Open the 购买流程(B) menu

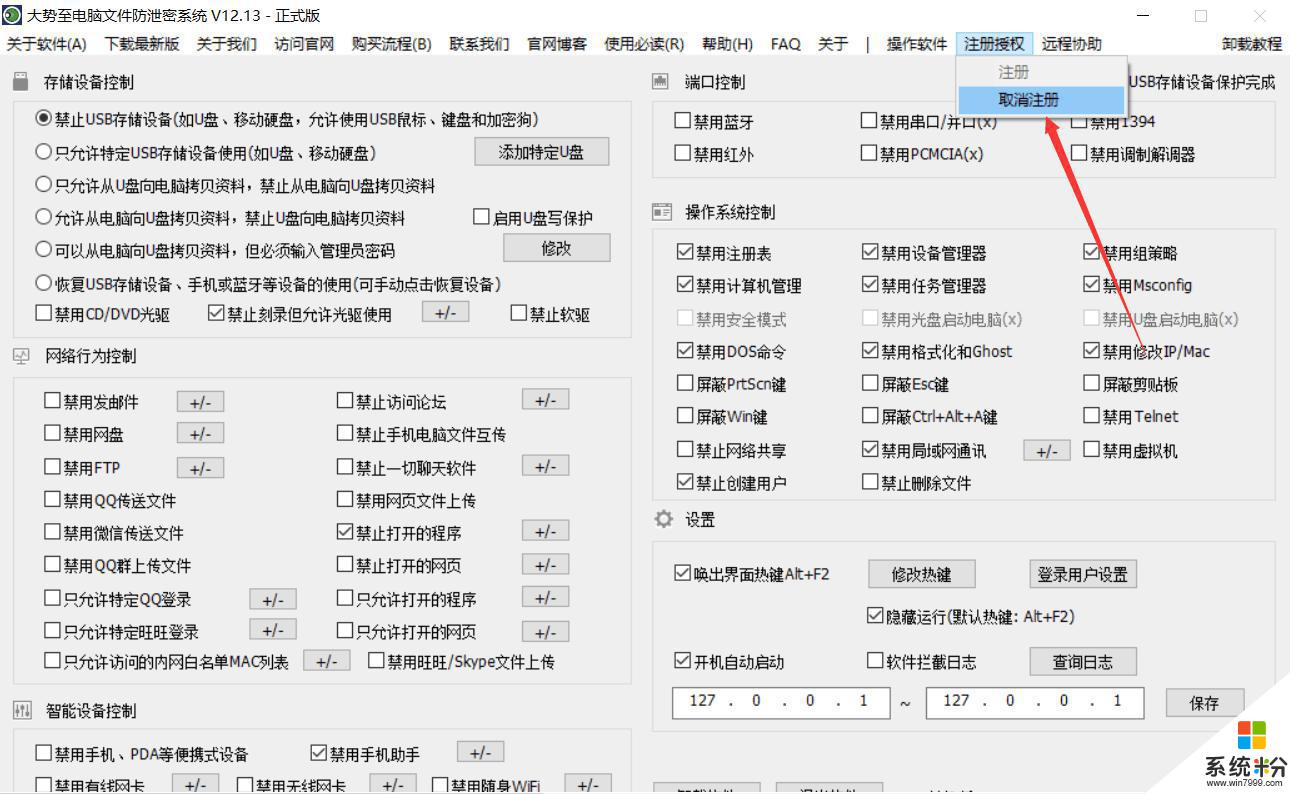tap(391, 44)
